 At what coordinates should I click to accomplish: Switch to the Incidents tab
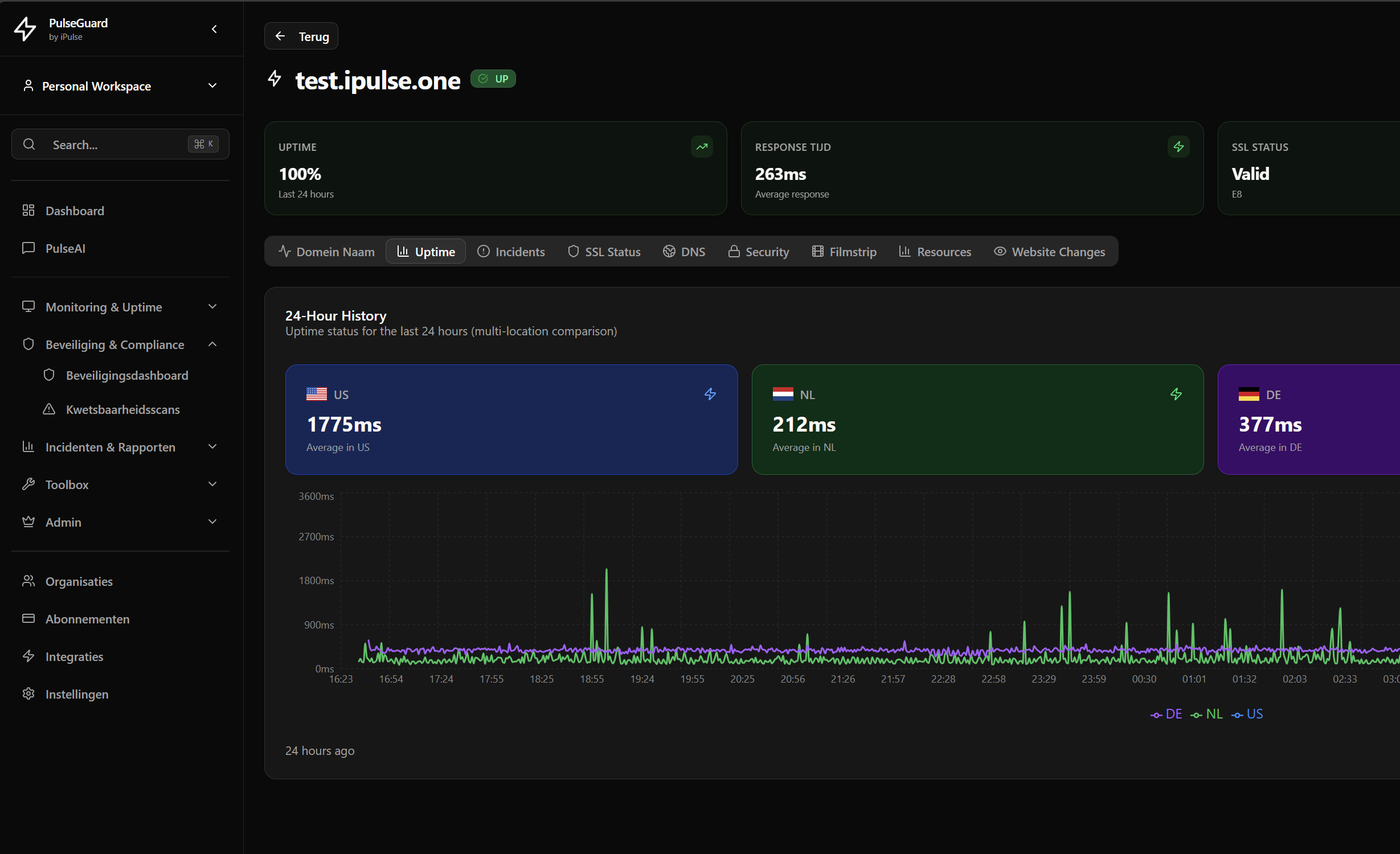tap(511, 252)
